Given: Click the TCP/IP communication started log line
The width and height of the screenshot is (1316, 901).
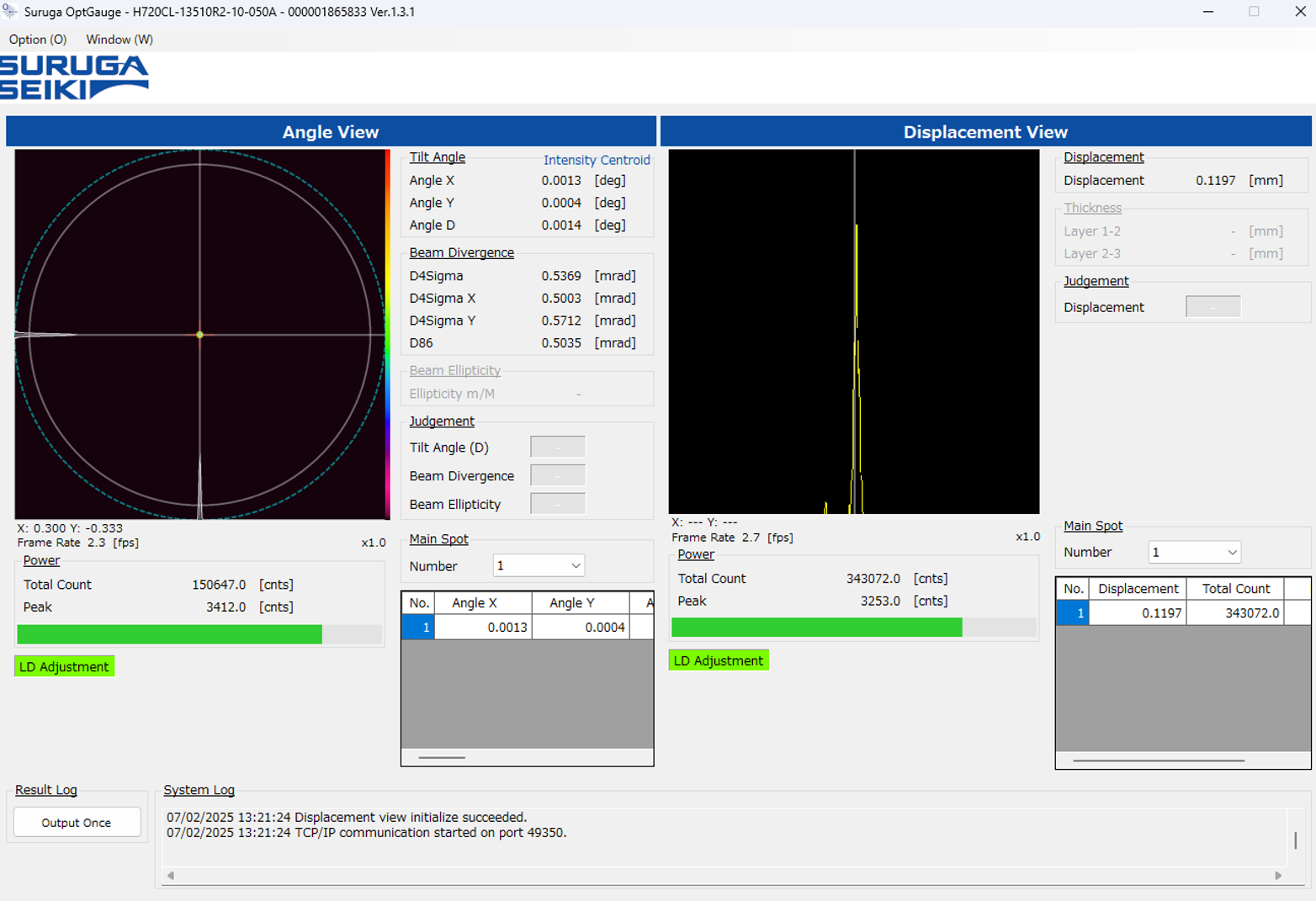Looking at the screenshot, I should pos(367,833).
